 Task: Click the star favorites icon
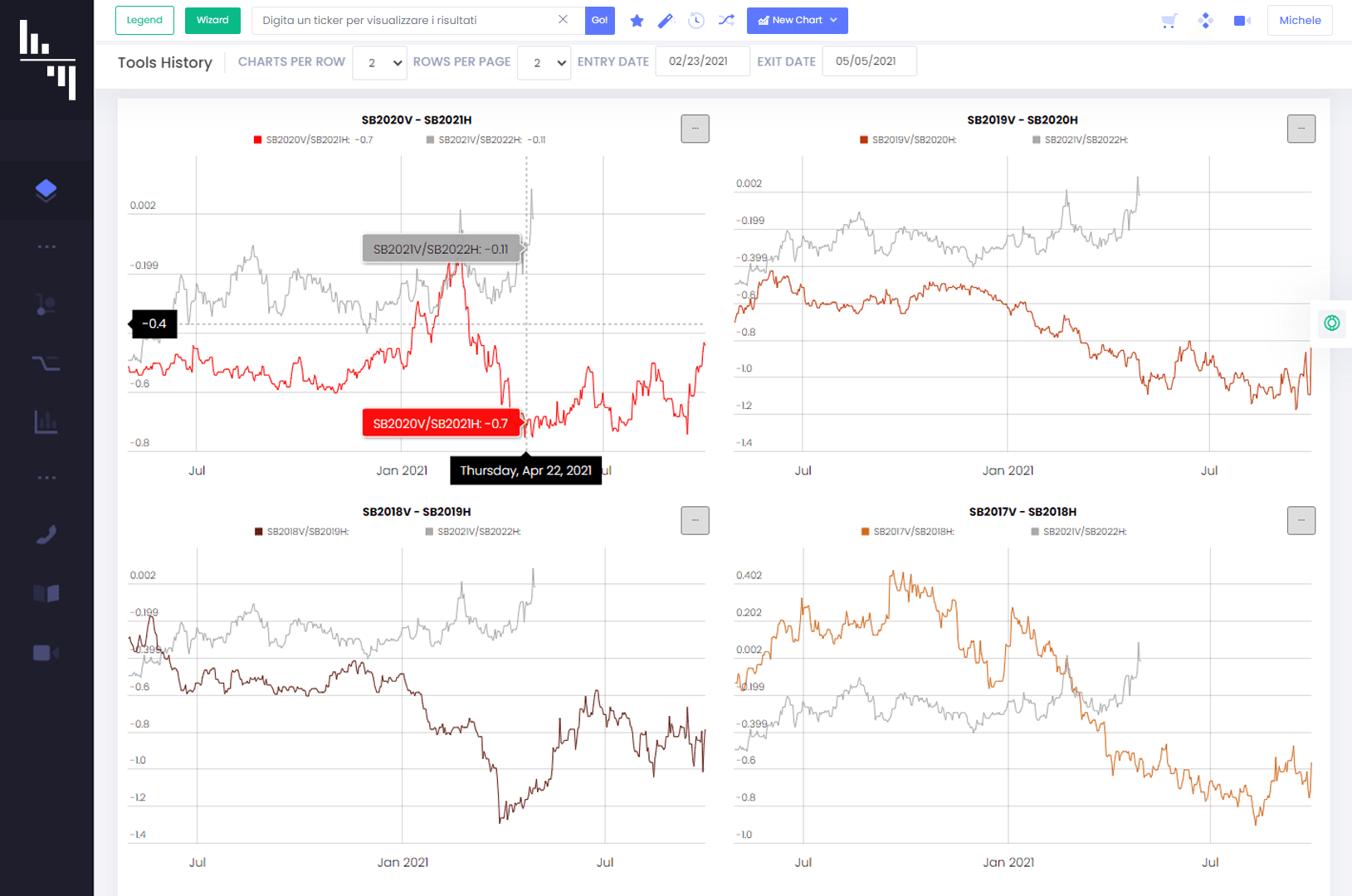[637, 21]
